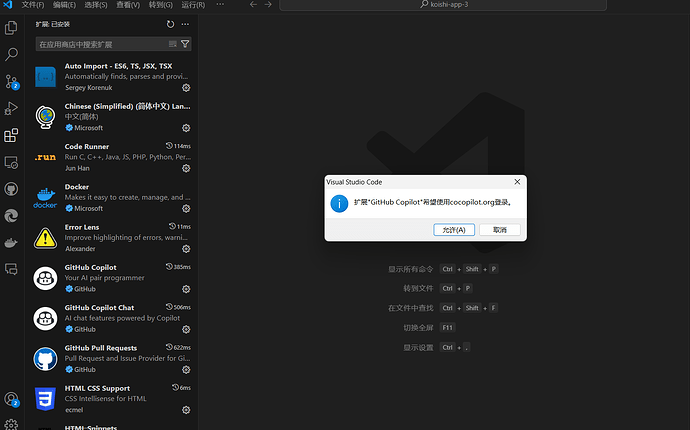Image resolution: width=690 pixels, height=430 pixels.
Task: Open the 选择(S) menu
Action: (96, 5)
